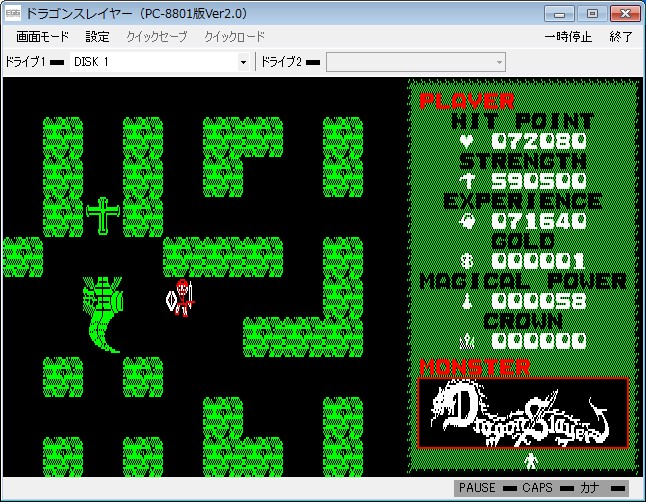This screenshot has width=646, height=502.
Task: Click the heart hit point icon
Action: point(466,141)
